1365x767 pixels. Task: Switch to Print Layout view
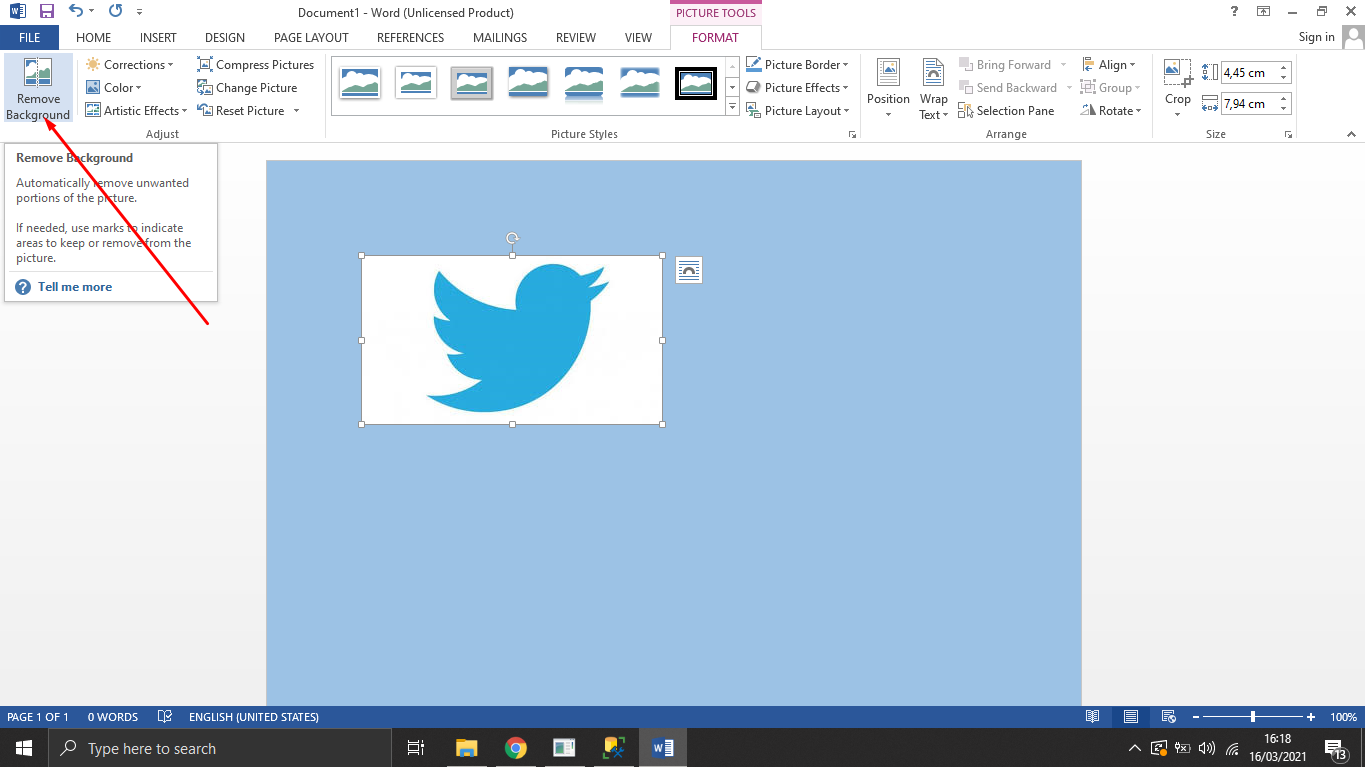click(1131, 717)
